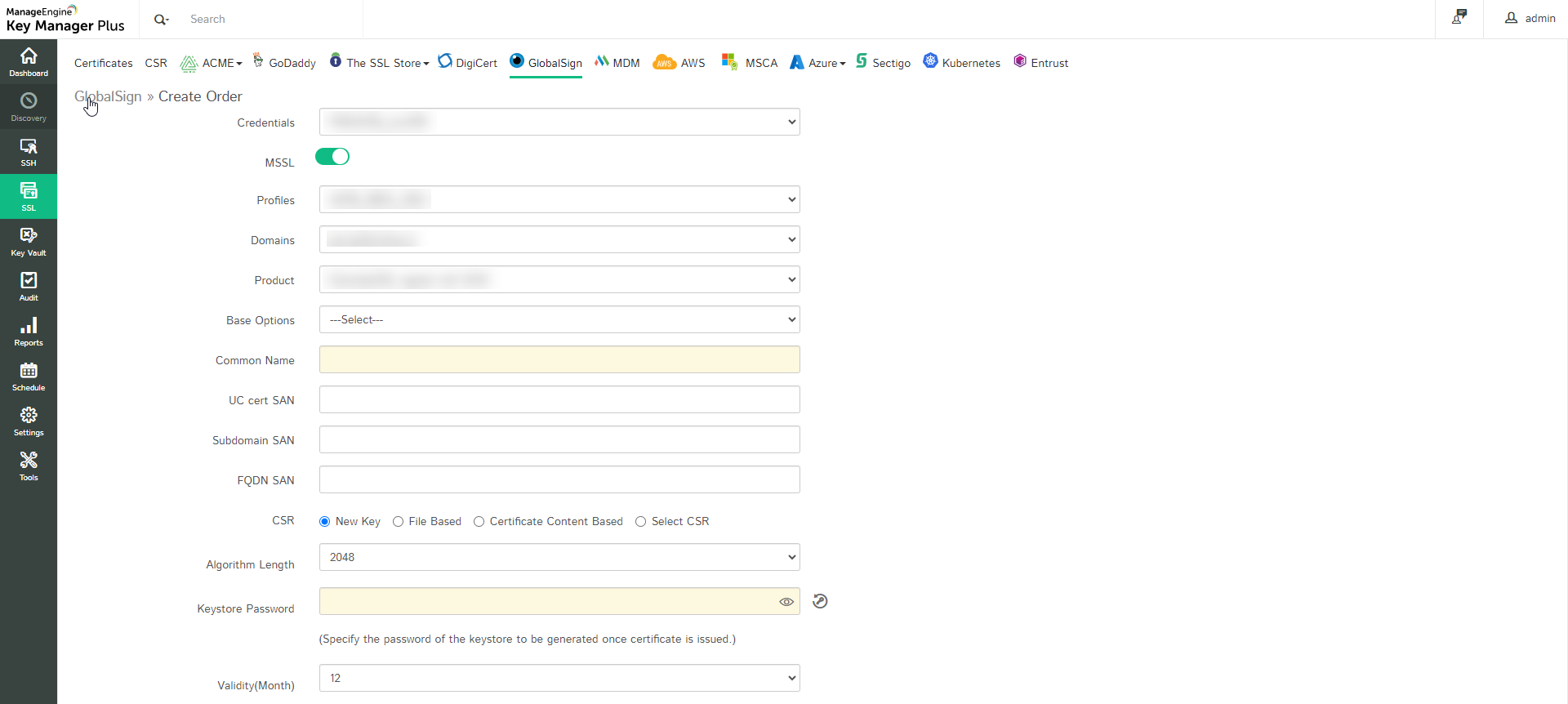Choose the Select CSR radio option
1568x704 pixels.
point(641,522)
